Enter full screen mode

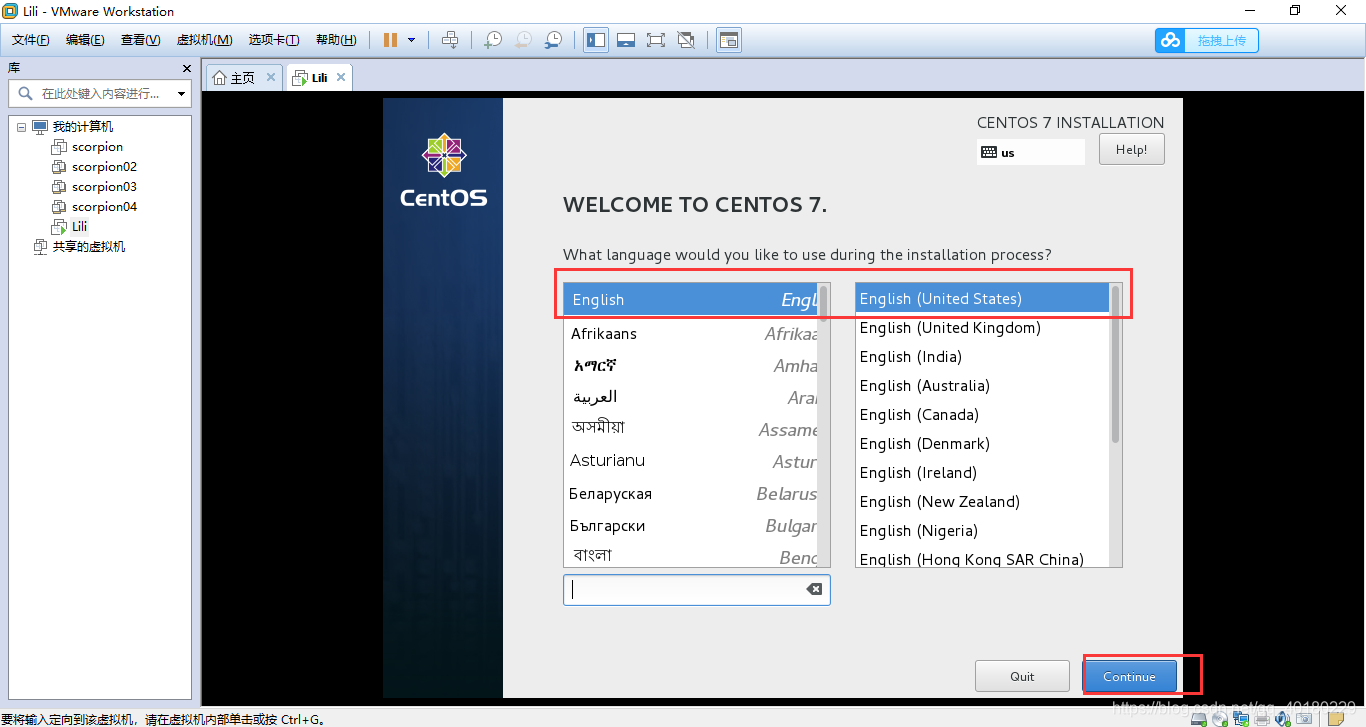pos(656,40)
